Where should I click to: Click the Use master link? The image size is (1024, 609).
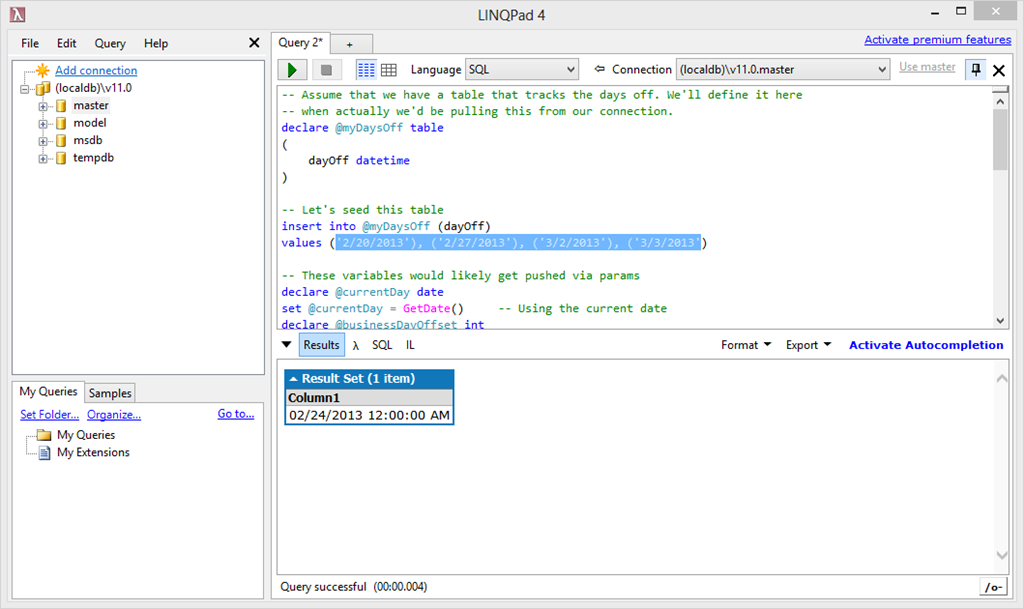pos(927,67)
